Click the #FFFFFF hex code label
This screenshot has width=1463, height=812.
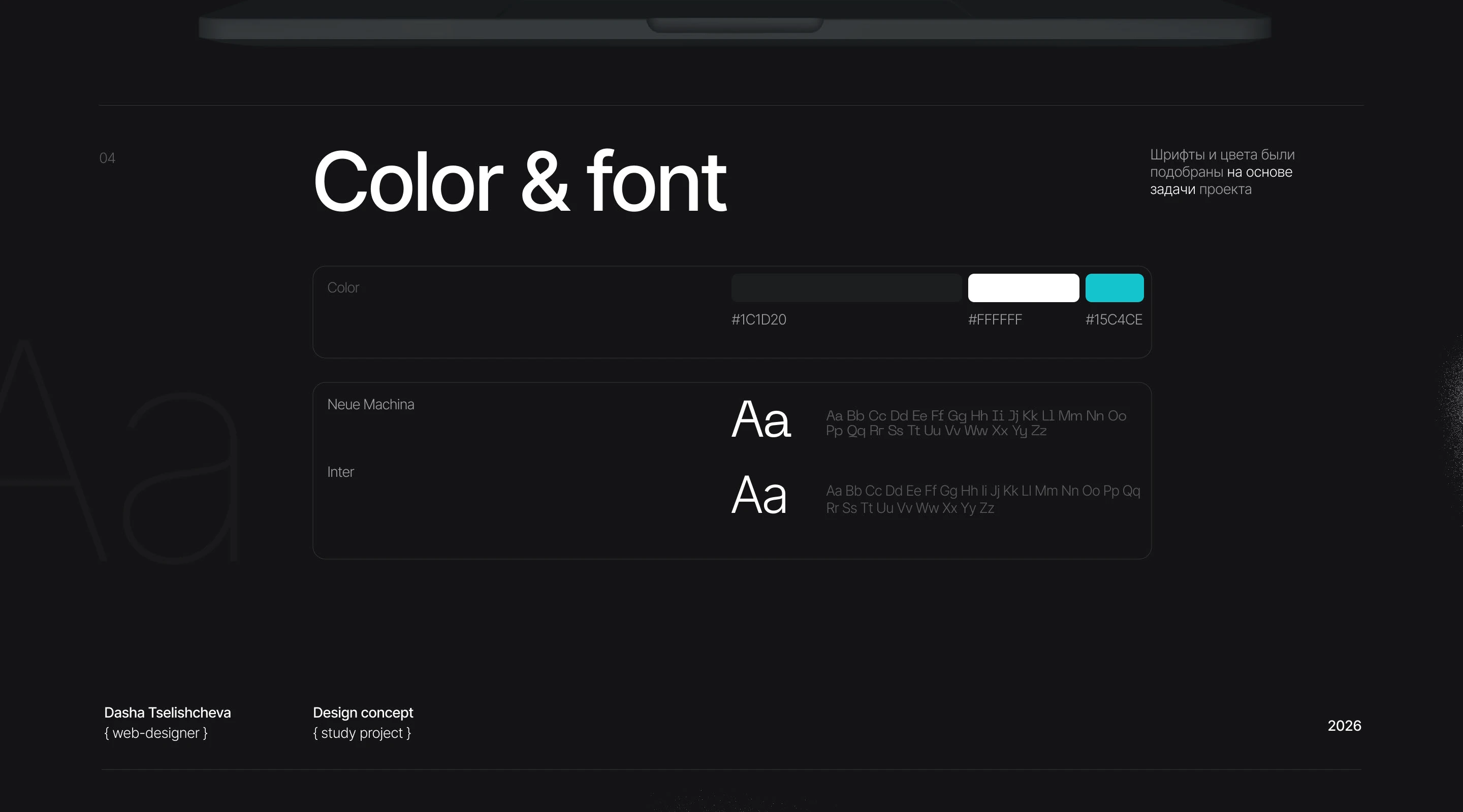click(x=995, y=320)
